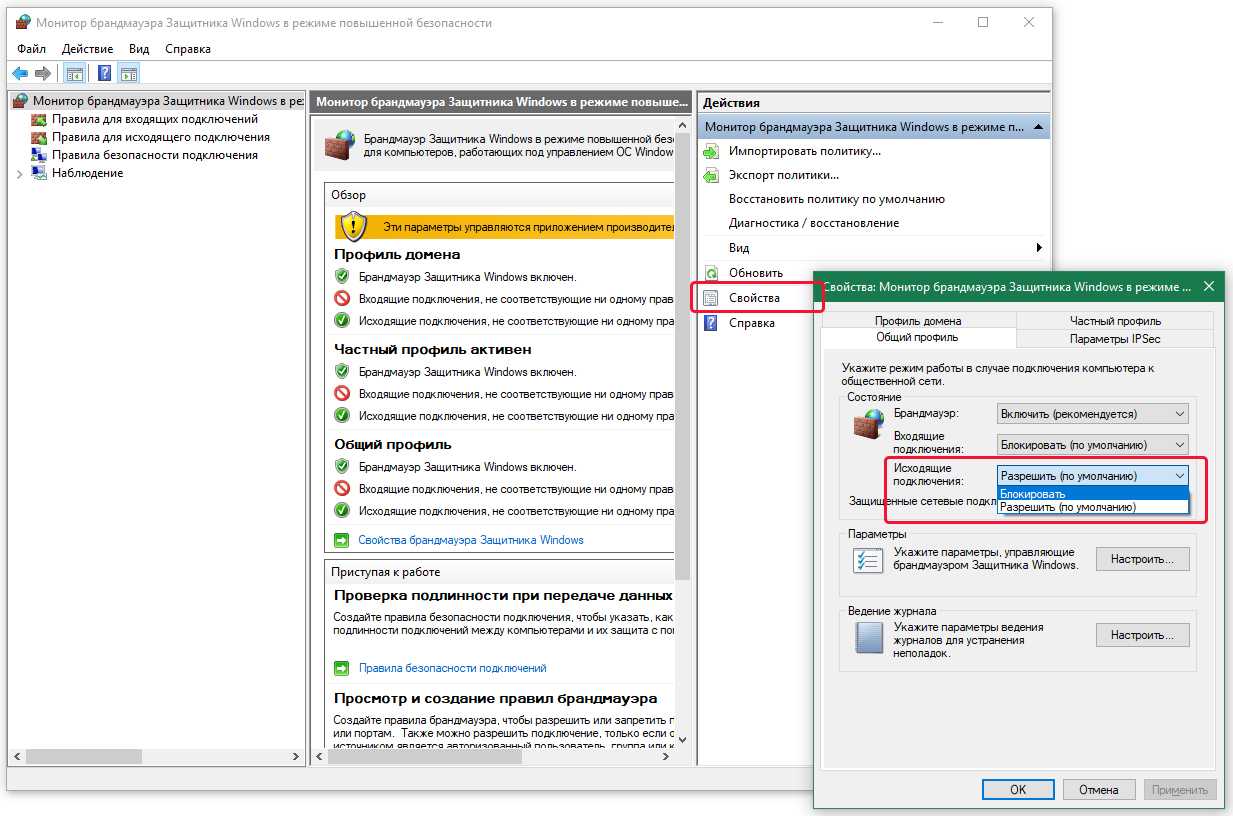The width and height of the screenshot is (1233, 816).
Task: Click the Отмена button
Action: pyautogui.click(x=1098, y=789)
